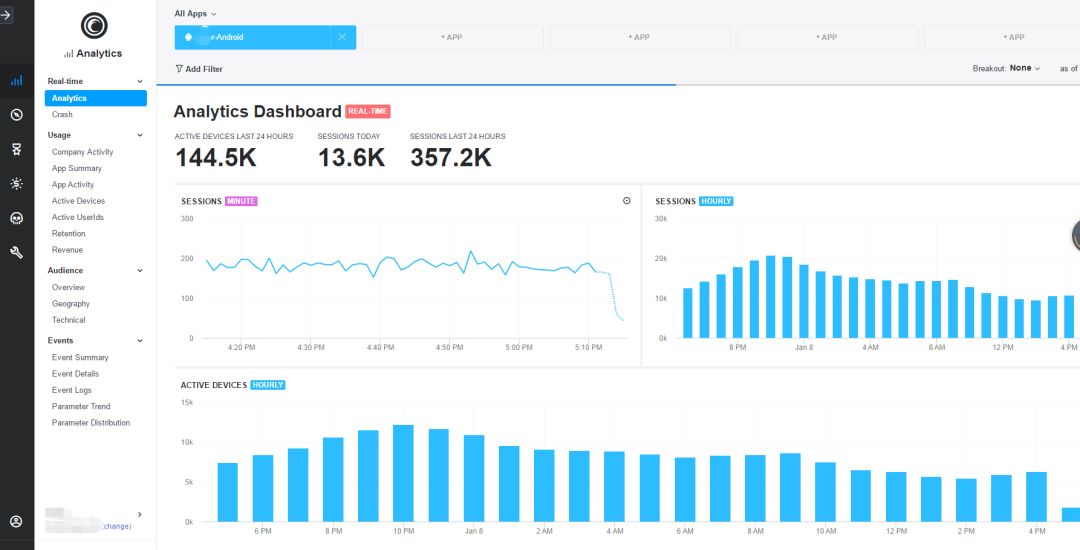Click the Analytics bar chart icon in left rail
The image size is (1080, 550).
(x=16, y=81)
